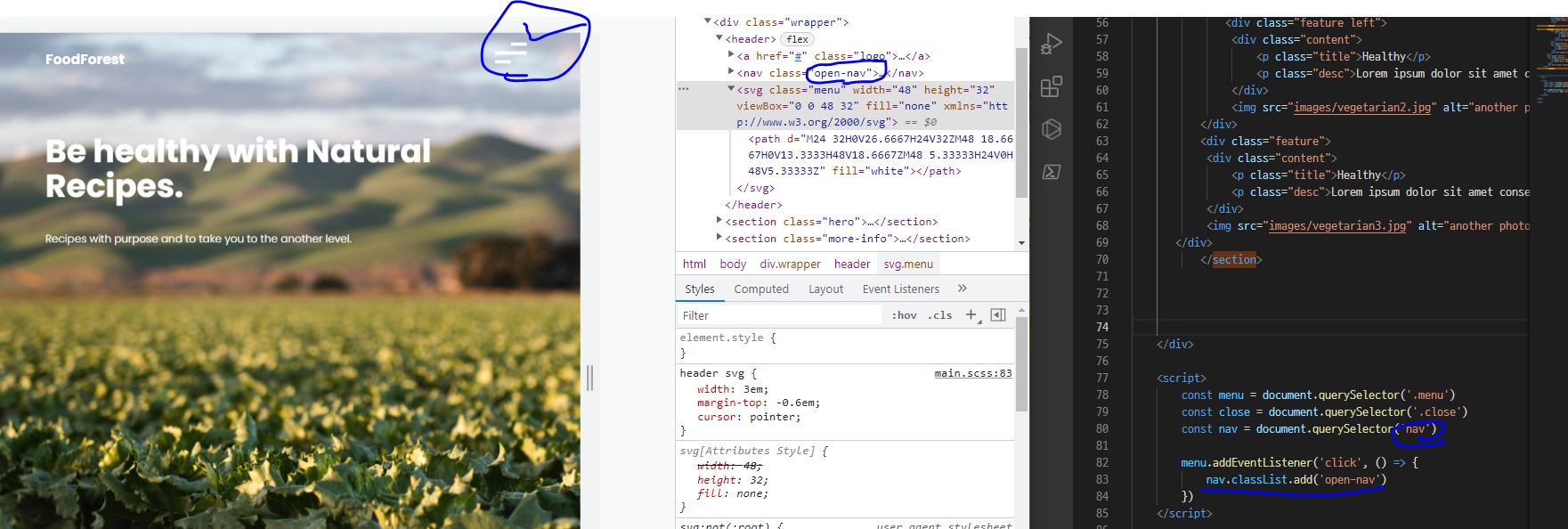The height and width of the screenshot is (529, 1568).
Task: Select body in the breadcrumb trail
Action: [733, 264]
